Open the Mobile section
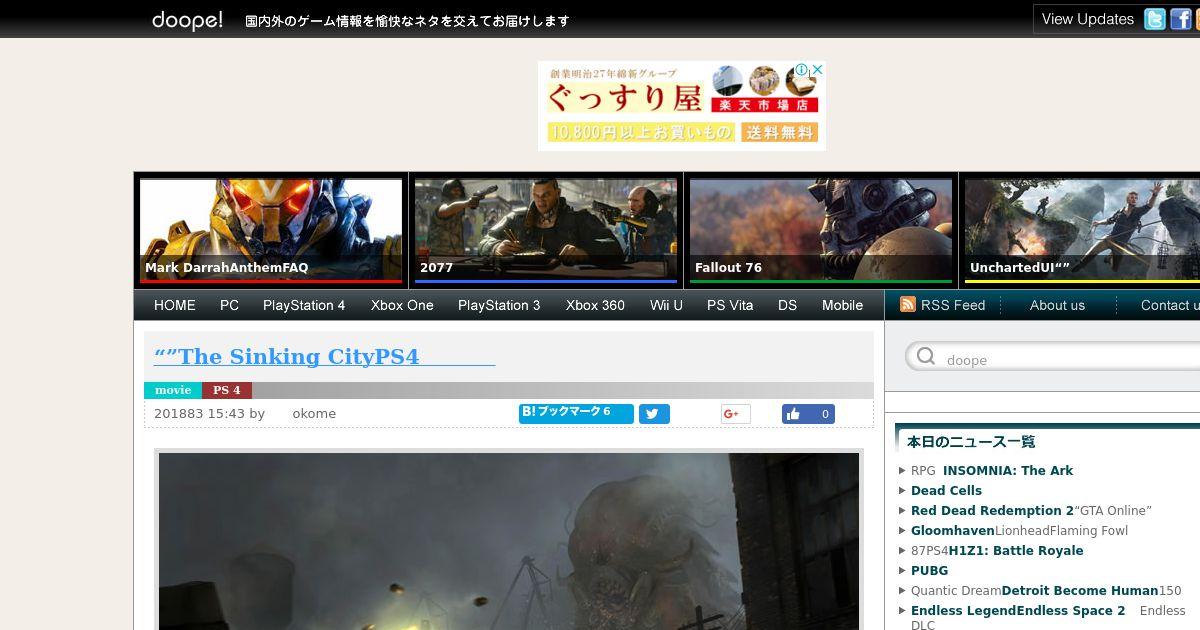Viewport: 1200px width, 630px height. tap(842, 305)
